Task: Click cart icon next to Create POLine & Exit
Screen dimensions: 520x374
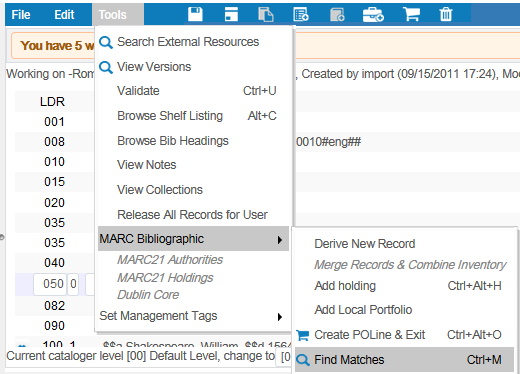Action: [303, 335]
